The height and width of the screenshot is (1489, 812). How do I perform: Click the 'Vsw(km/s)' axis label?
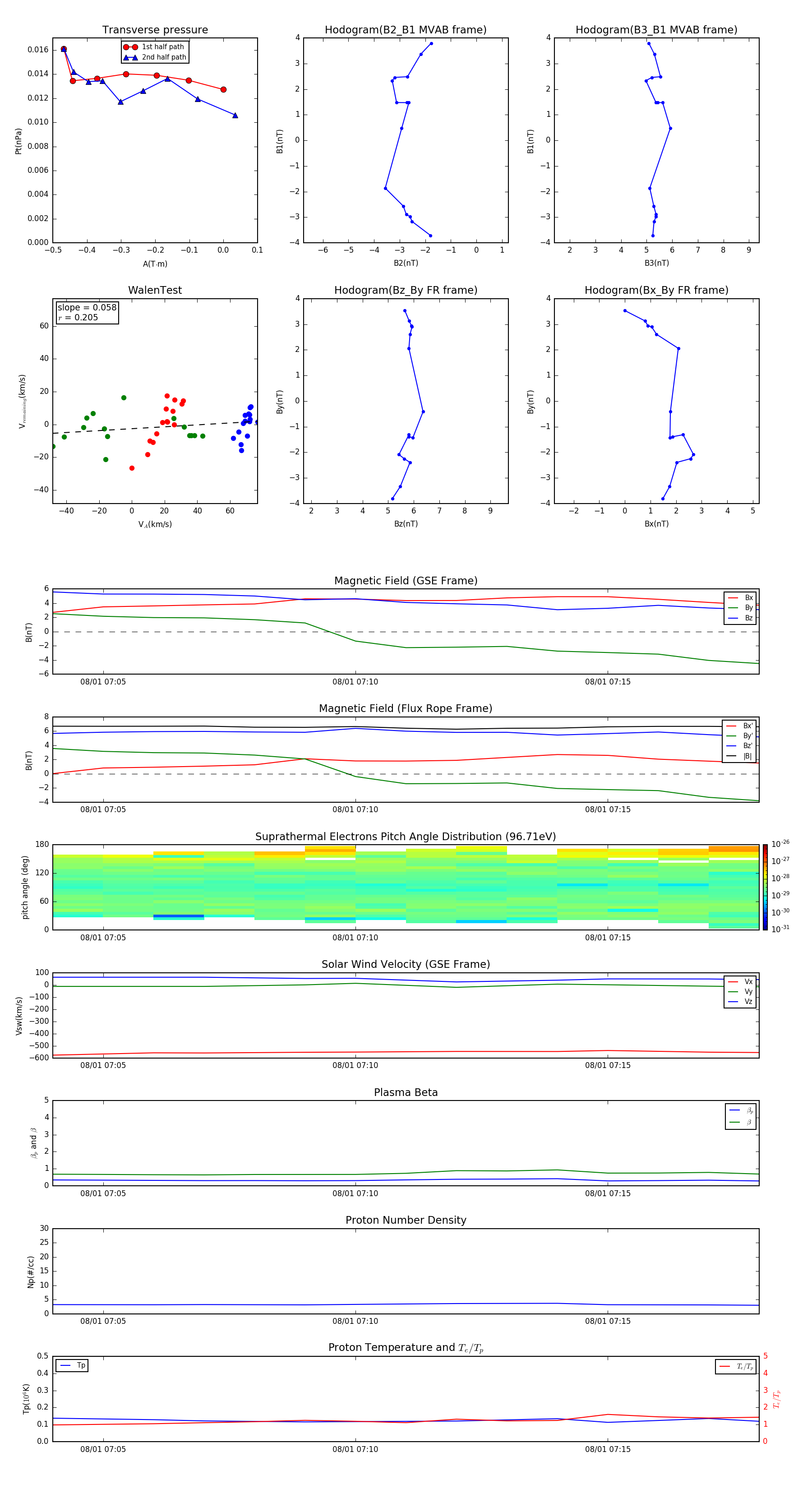18,1016
